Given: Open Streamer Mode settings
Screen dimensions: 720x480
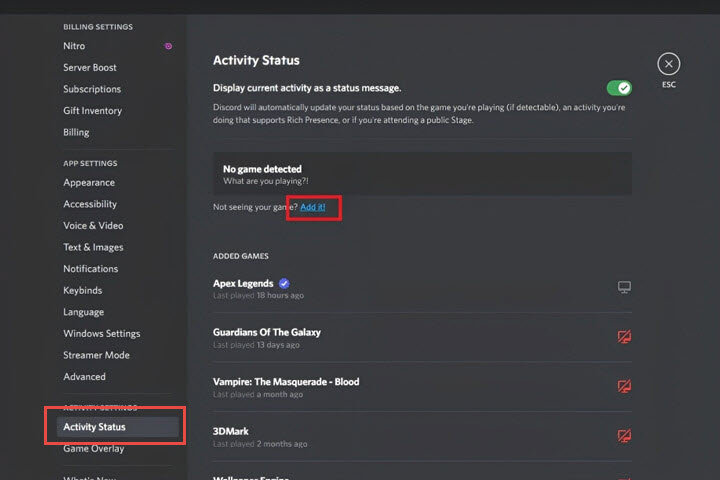Looking at the screenshot, I should coord(96,355).
